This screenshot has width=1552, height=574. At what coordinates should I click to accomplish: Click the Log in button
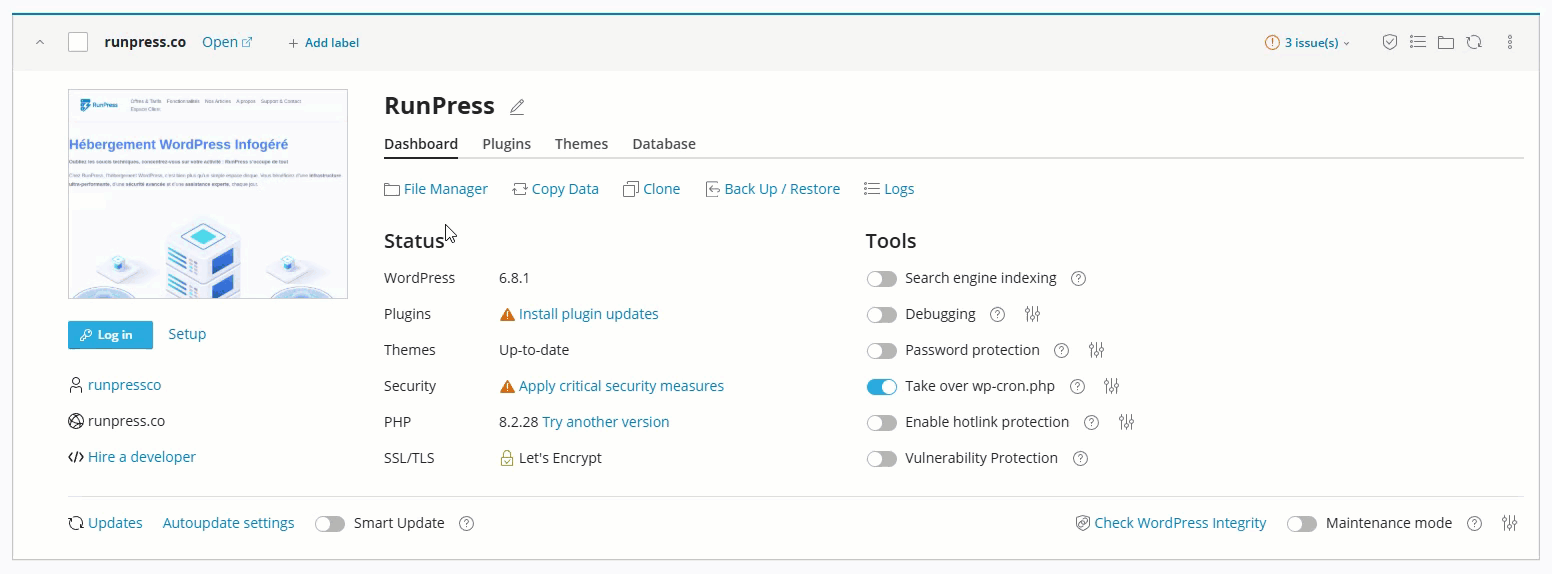pyautogui.click(x=110, y=335)
